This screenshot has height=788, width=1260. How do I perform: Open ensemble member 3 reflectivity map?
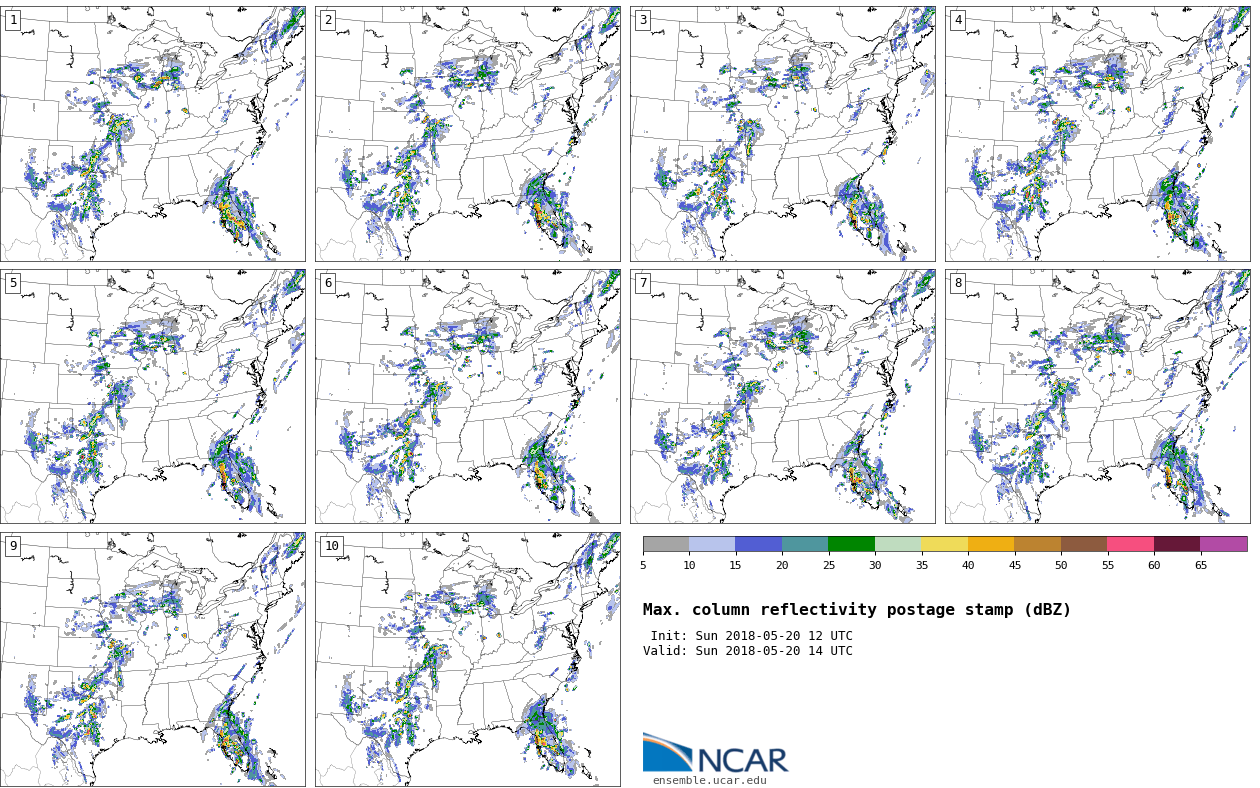tap(782, 134)
